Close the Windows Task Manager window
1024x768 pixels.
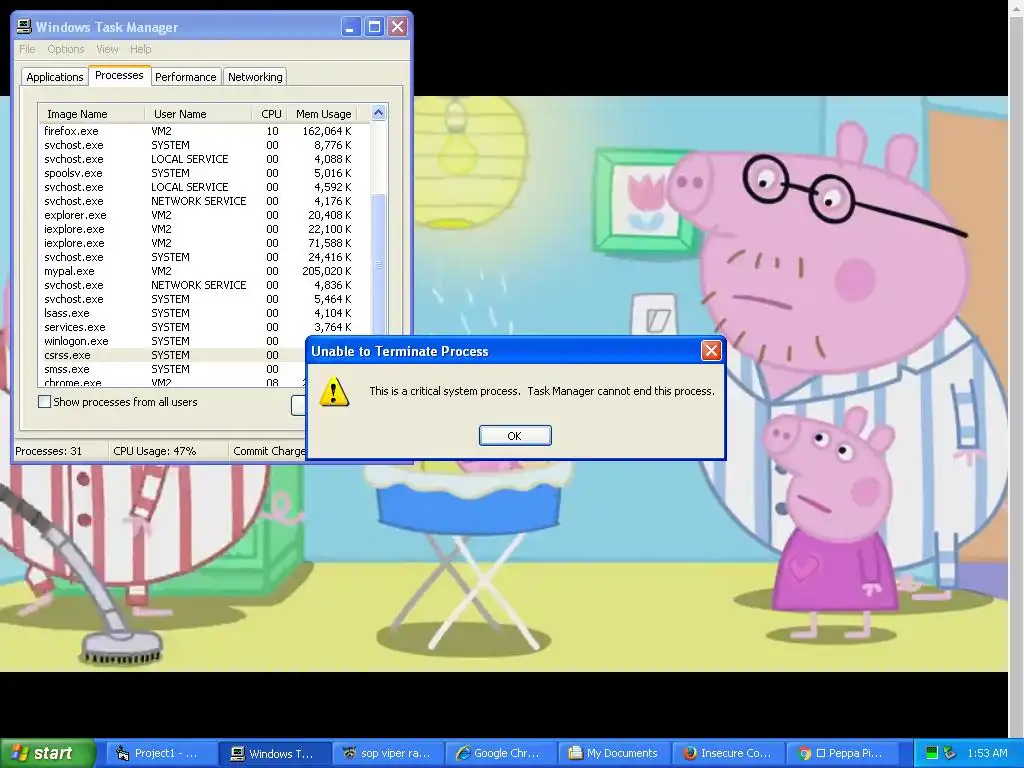397,27
